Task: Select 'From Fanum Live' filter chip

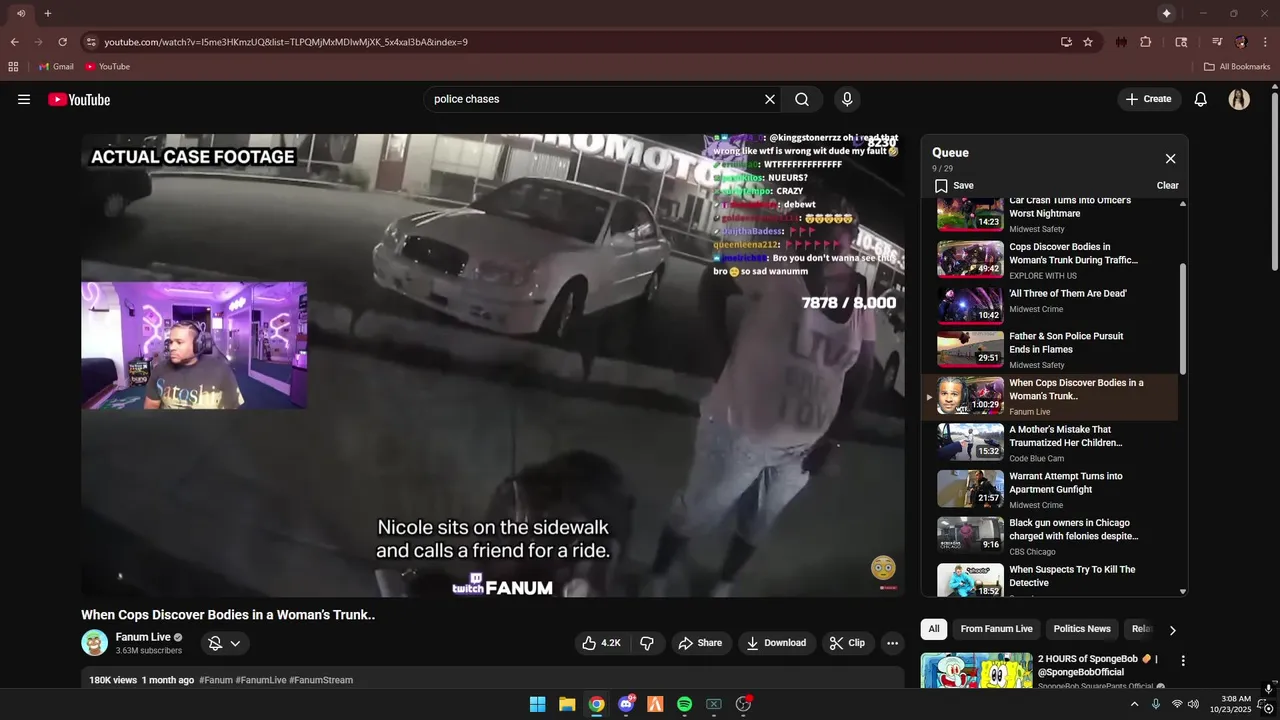Action: tap(996, 629)
